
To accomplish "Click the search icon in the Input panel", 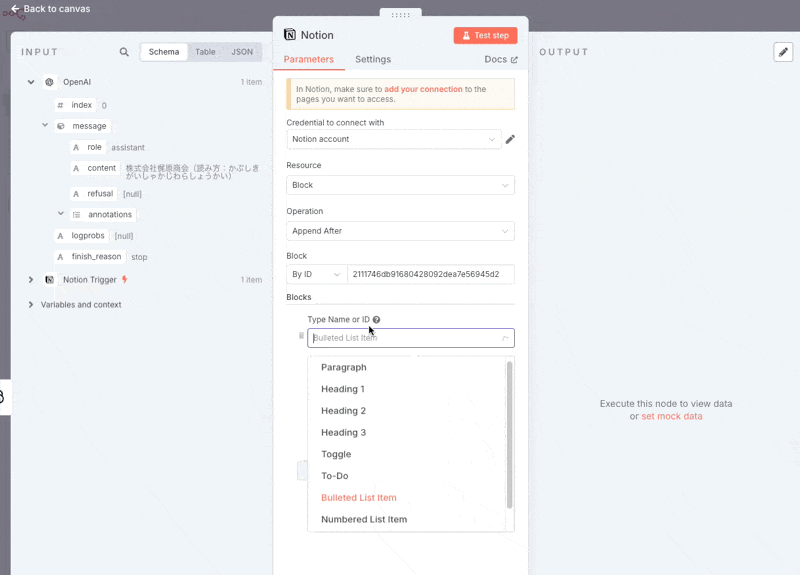I will (124, 52).
